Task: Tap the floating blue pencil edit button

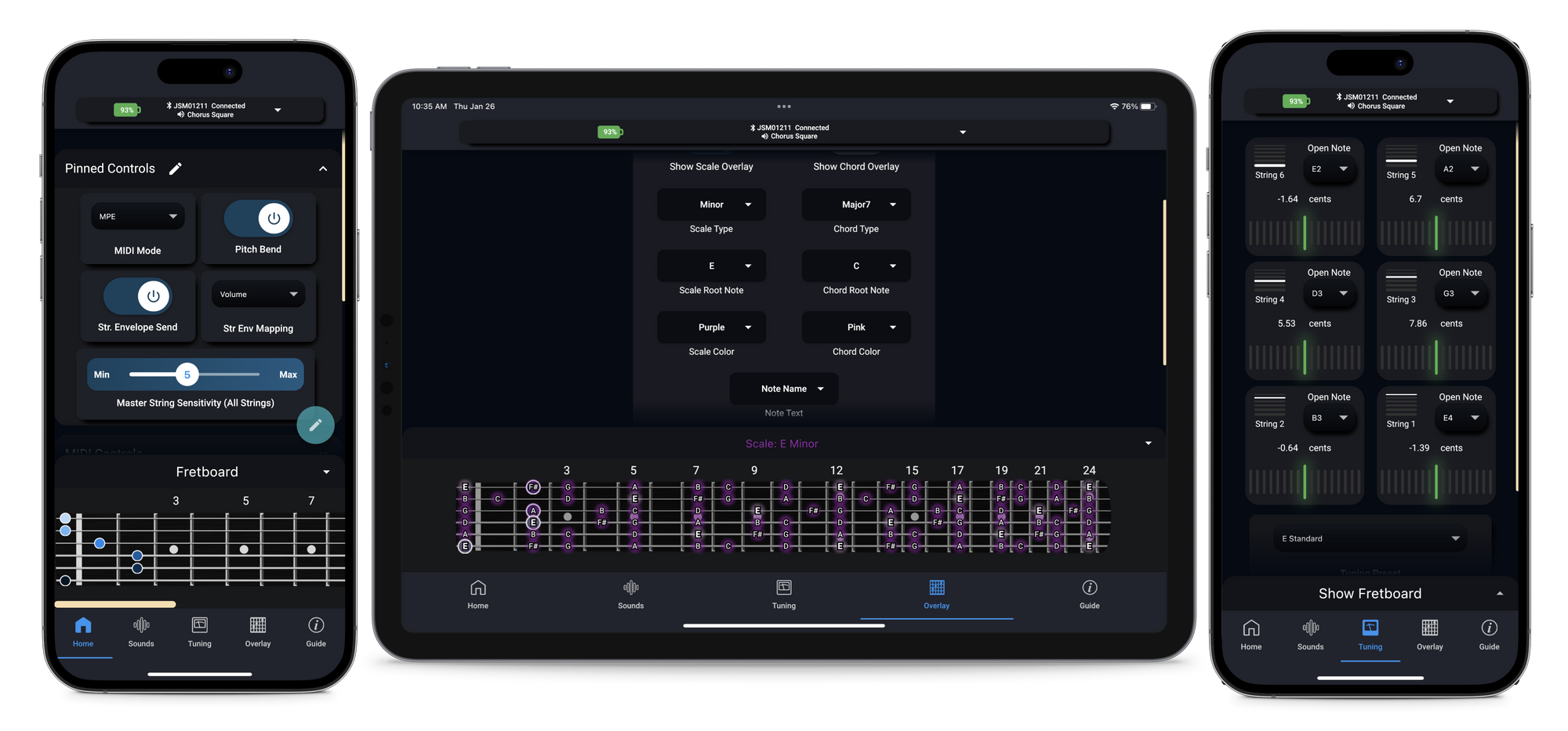Action: [x=316, y=425]
